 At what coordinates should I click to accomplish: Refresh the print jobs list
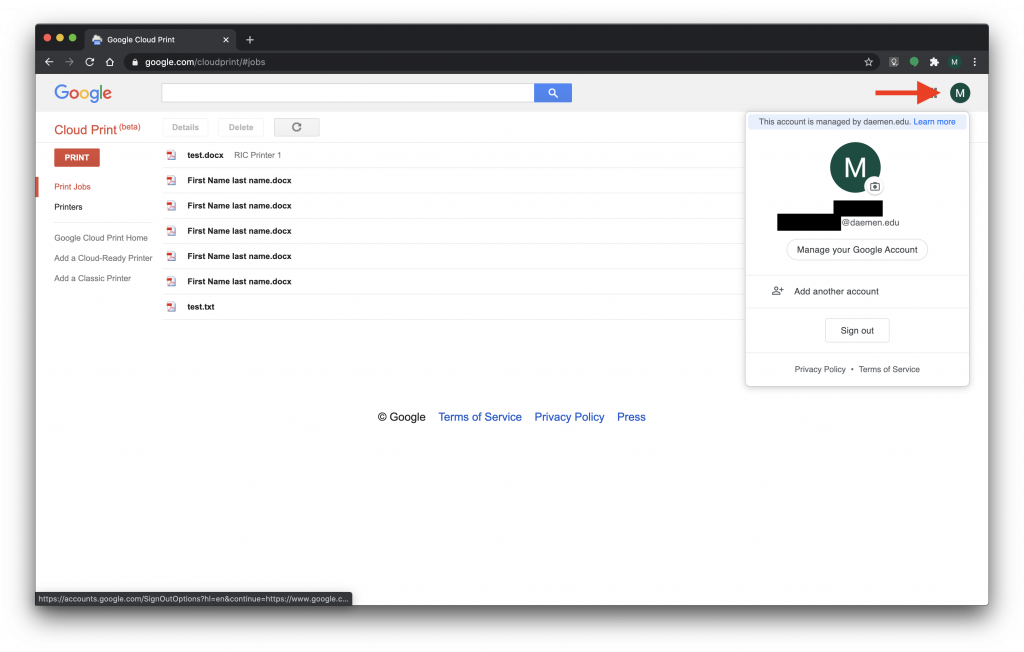296,127
